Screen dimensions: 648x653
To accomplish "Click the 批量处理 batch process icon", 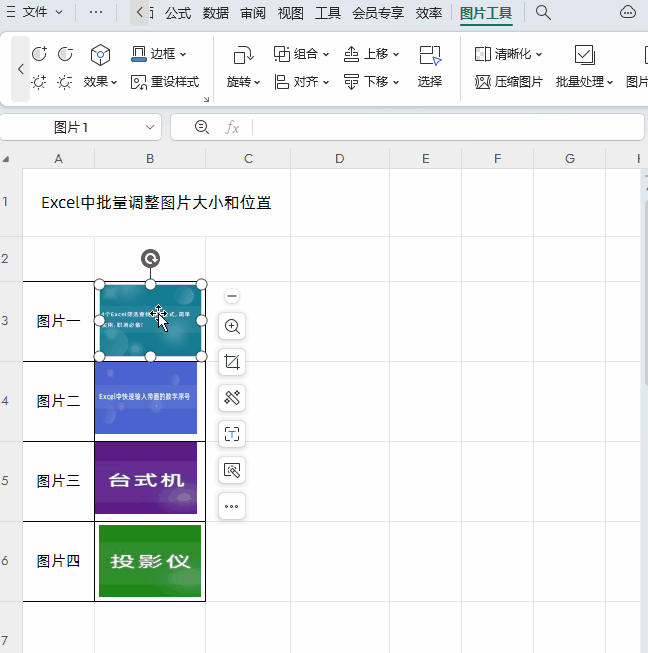I will pyautogui.click(x=585, y=55).
